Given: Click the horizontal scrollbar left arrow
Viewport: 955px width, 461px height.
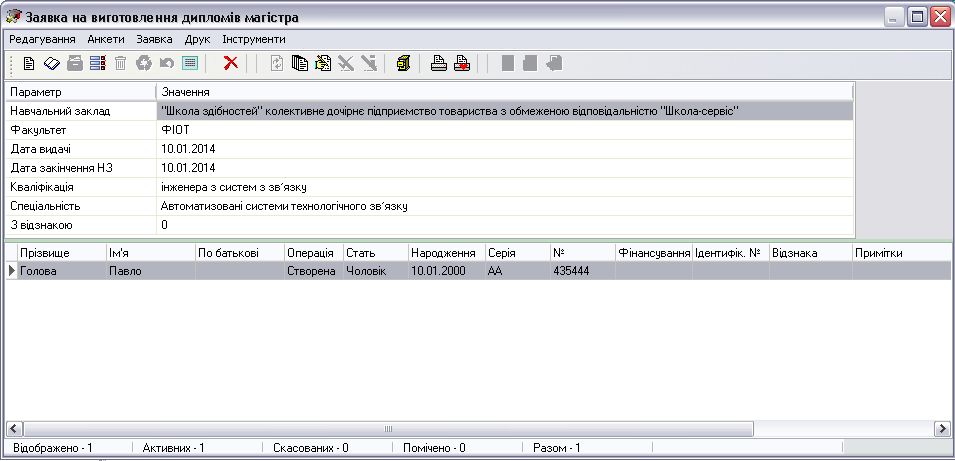Looking at the screenshot, I should pyautogui.click(x=14, y=429).
